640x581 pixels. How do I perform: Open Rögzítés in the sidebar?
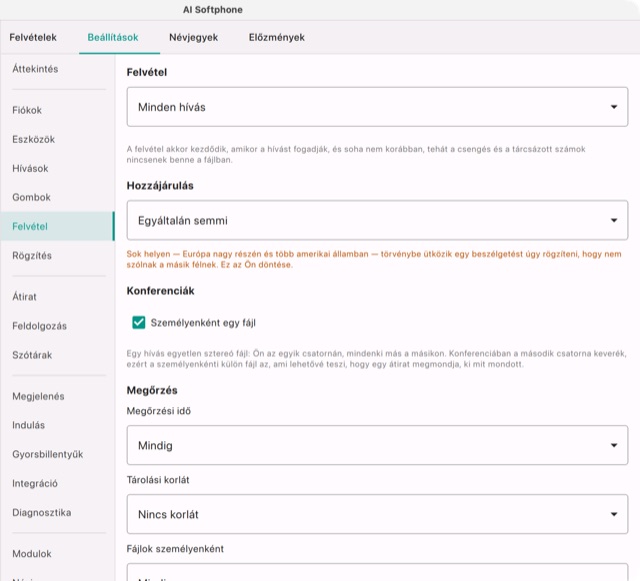(x=58, y=256)
